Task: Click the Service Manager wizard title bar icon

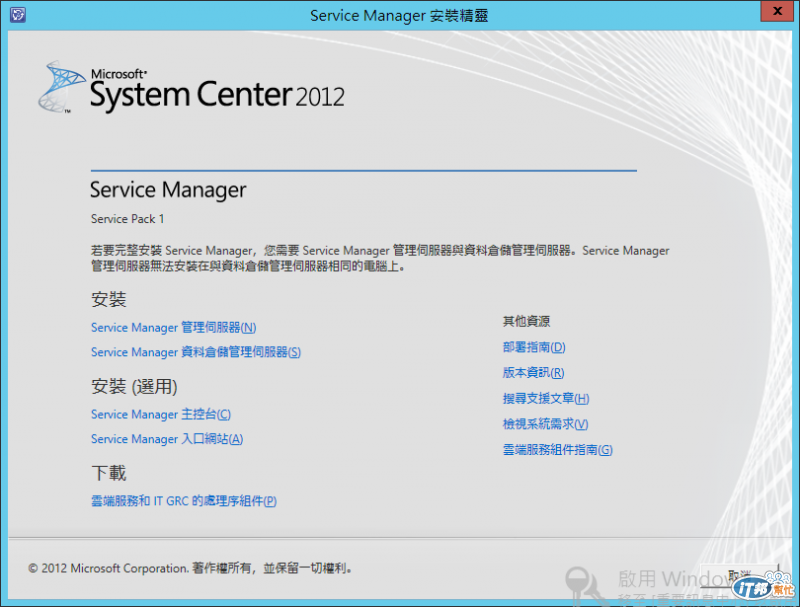Action: 18,14
